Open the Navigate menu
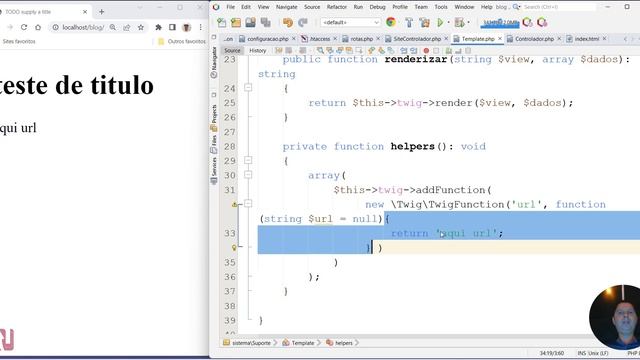Viewport: 640px width, 360px height. (287, 7)
